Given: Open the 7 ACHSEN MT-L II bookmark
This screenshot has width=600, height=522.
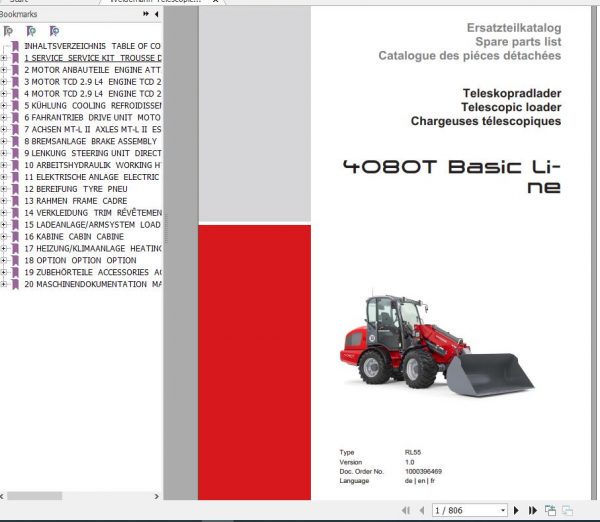Looking at the screenshot, I should point(93,129).
